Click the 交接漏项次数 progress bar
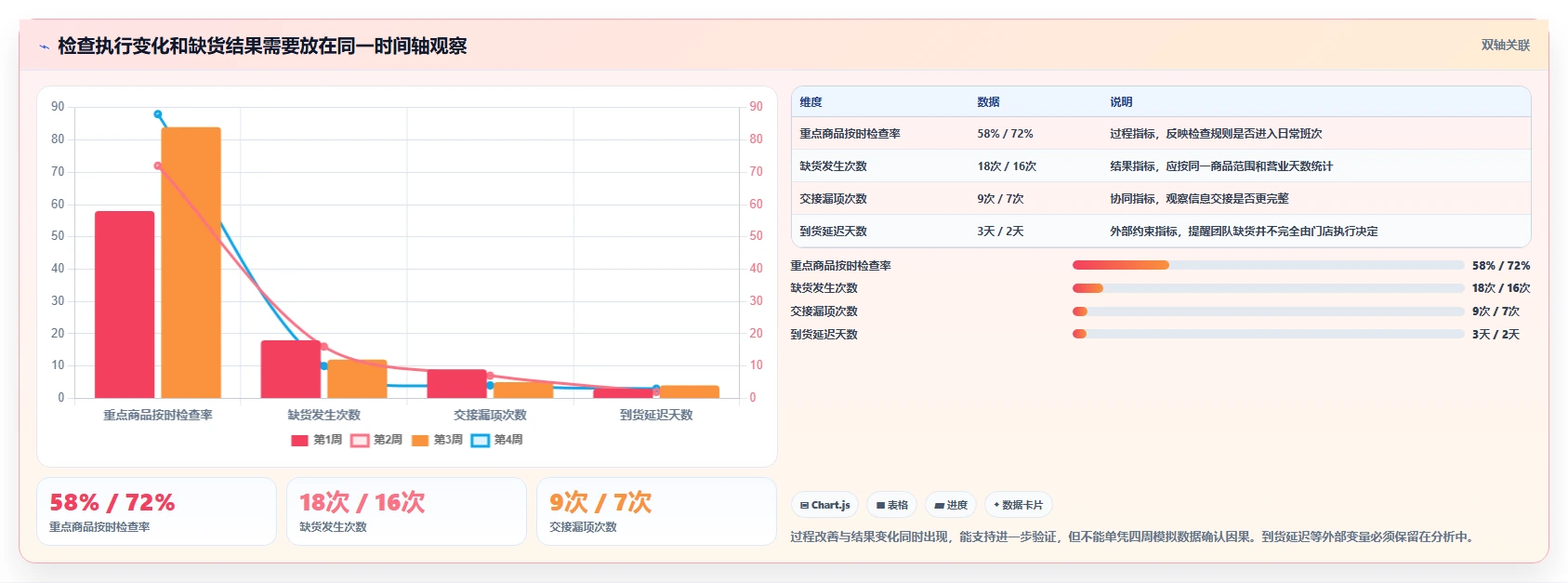The image size is (1568, 583). pyautogui.click(x=1268, y=311)
